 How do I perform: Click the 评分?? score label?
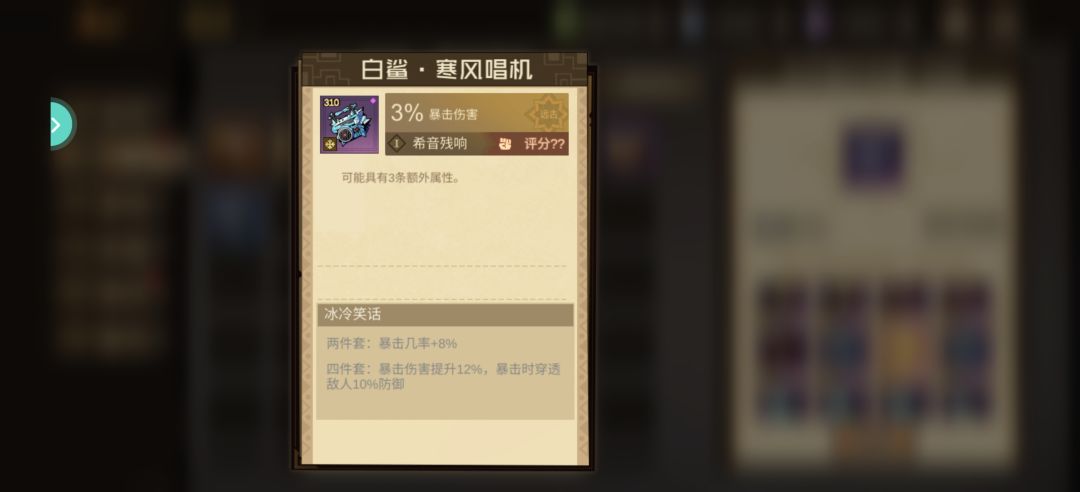[544, 144]
